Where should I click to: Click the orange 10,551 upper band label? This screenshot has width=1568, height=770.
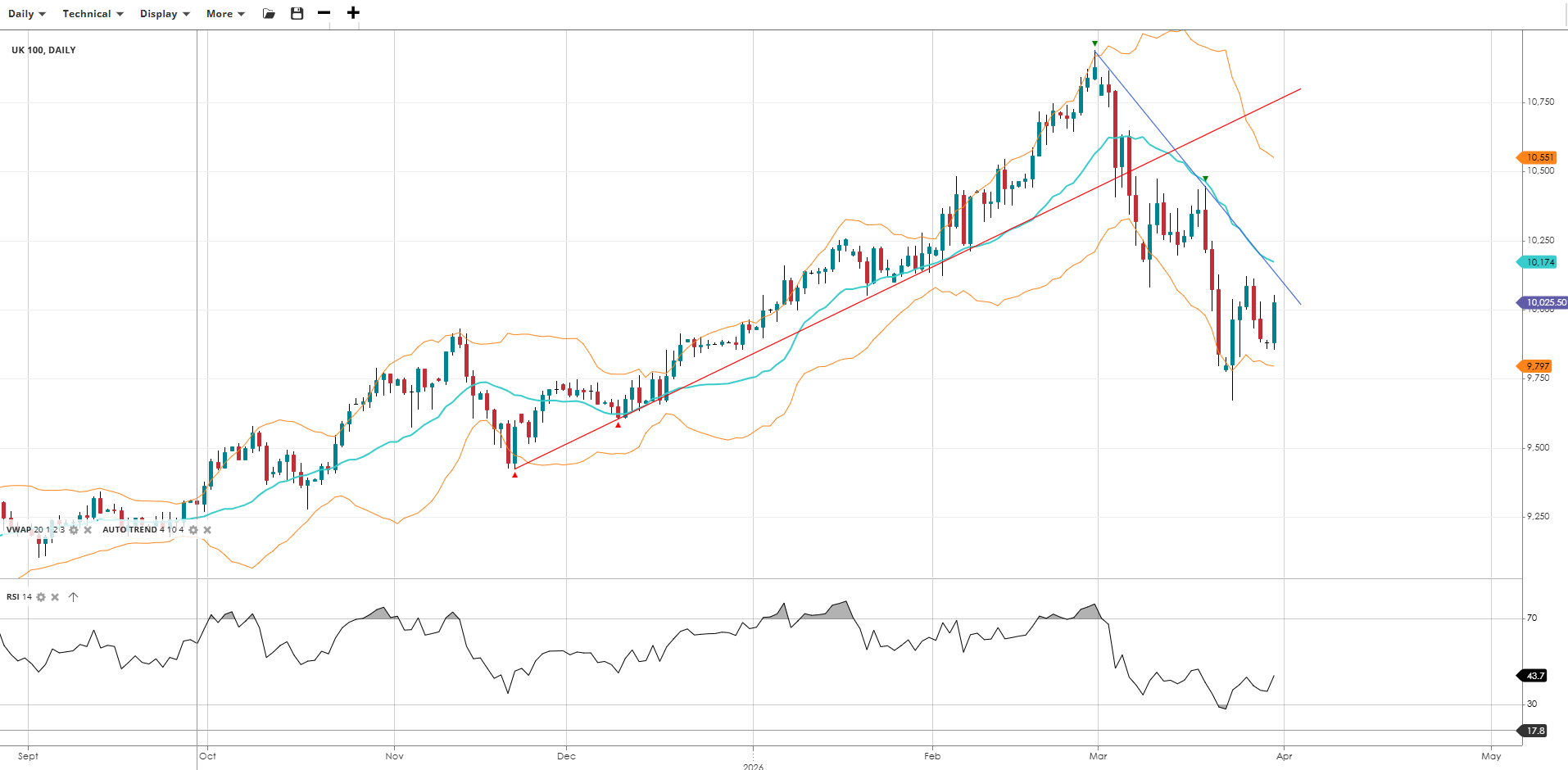pyautogui.click(x=1539, y=157)
